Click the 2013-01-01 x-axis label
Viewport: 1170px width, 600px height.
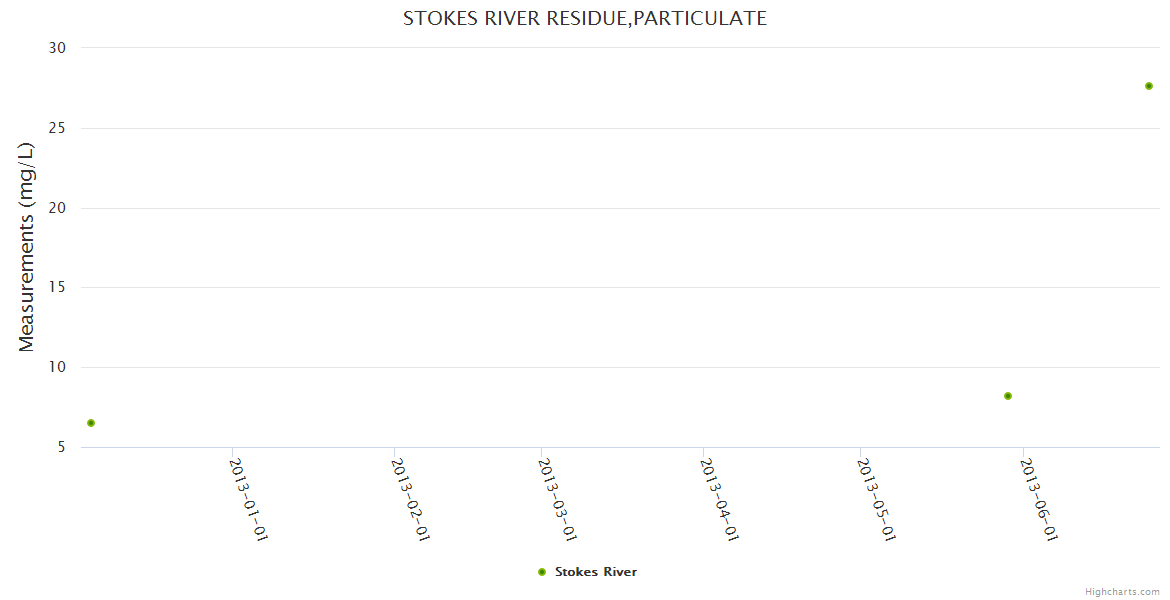(x=249, y=499)
